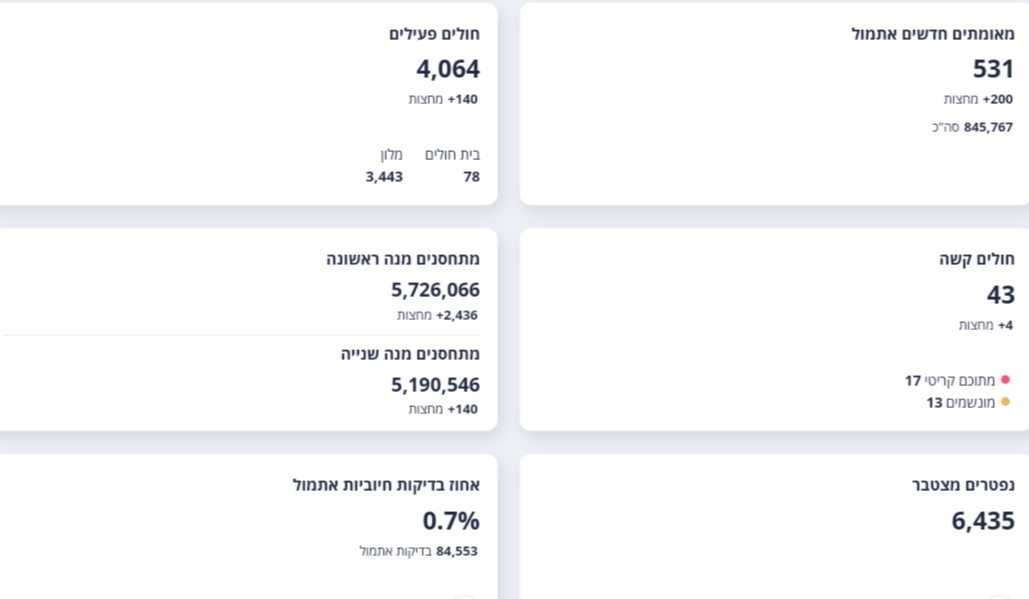Click the 'מאומתים חדשים אתמול' card heading
The width and height of the screenshot is (1029, 599).
[x=932, y=34]
